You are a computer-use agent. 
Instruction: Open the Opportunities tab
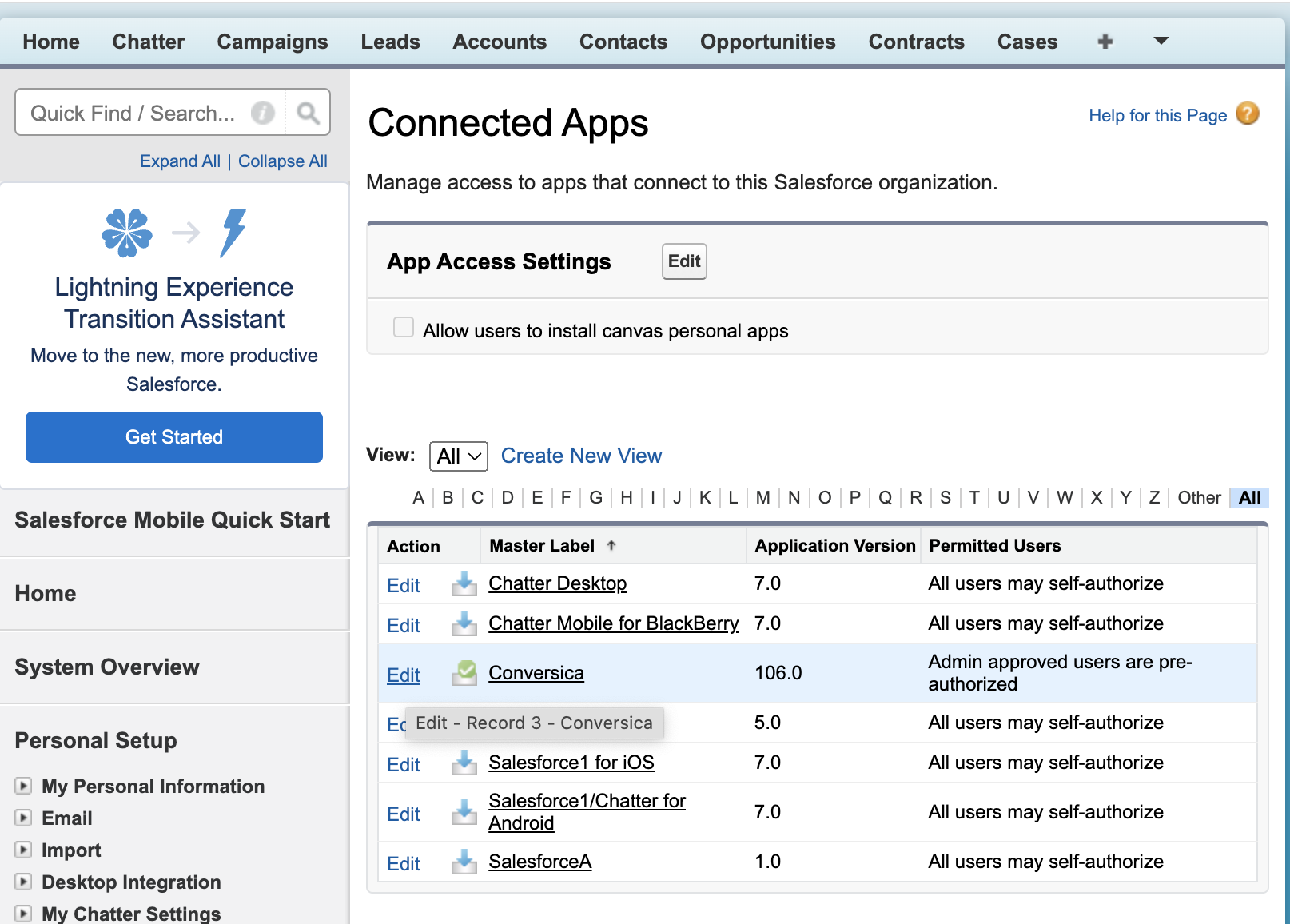[x=768, y=42]
